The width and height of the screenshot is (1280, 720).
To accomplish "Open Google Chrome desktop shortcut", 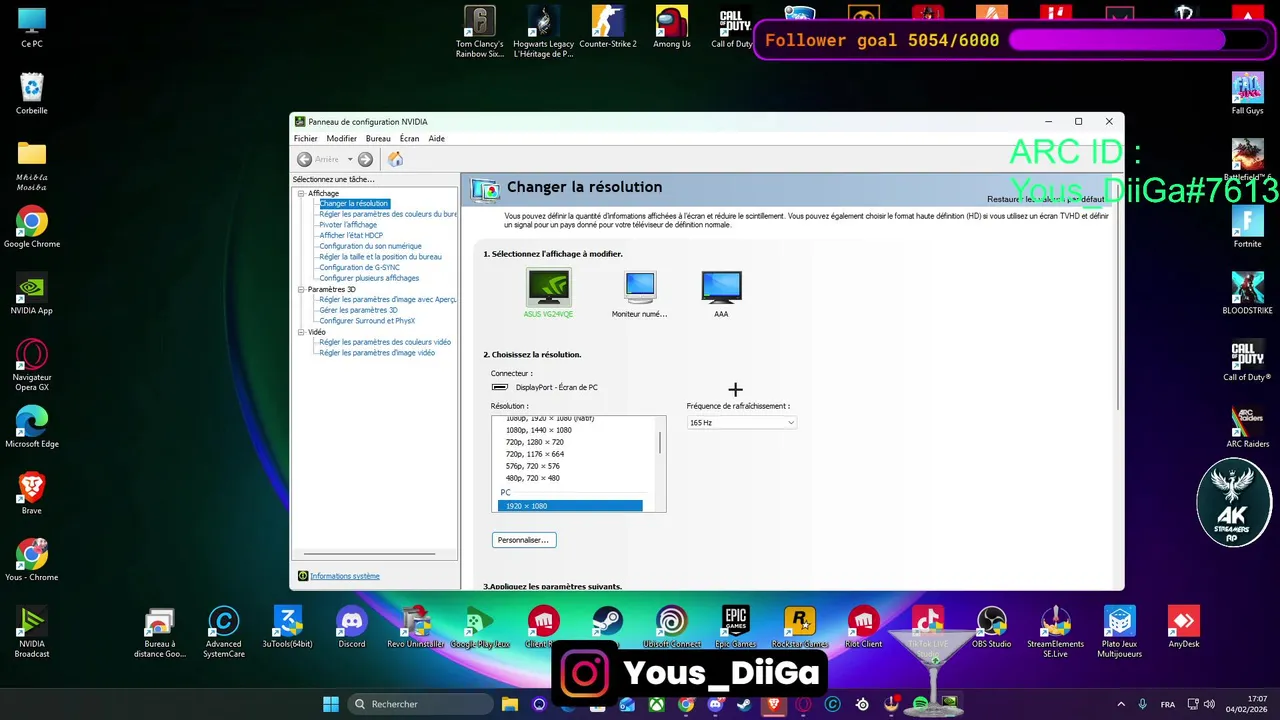I will [x=32, y=228].
